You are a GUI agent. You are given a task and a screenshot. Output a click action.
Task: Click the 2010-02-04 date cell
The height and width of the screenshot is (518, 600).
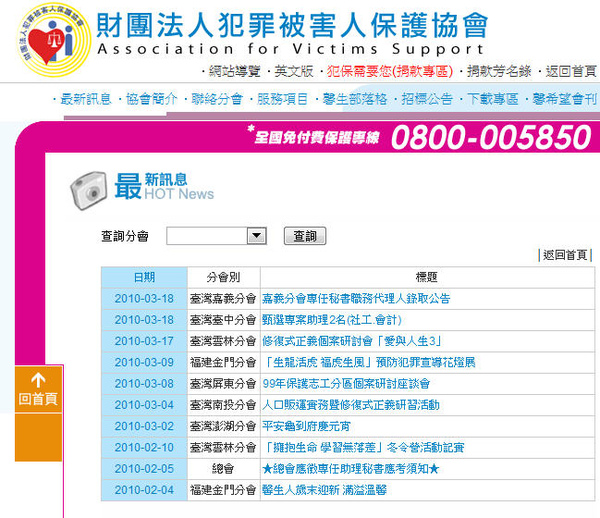[144, 490]
